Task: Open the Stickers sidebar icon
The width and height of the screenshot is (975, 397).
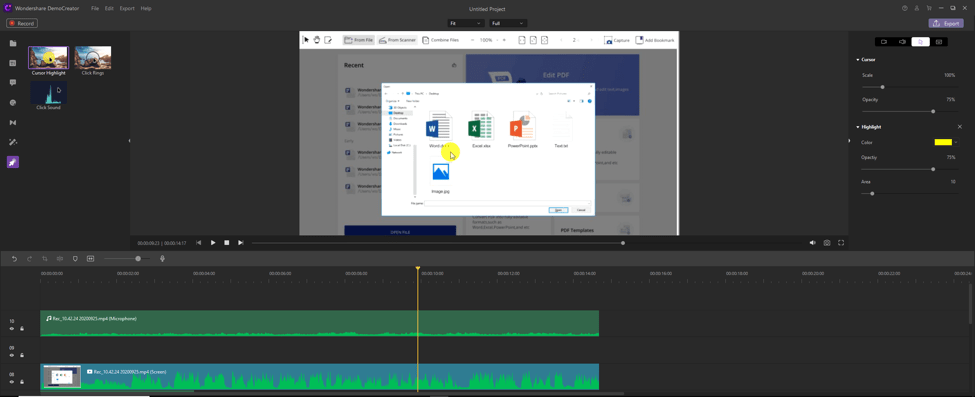Action: (x=13, y=102)
